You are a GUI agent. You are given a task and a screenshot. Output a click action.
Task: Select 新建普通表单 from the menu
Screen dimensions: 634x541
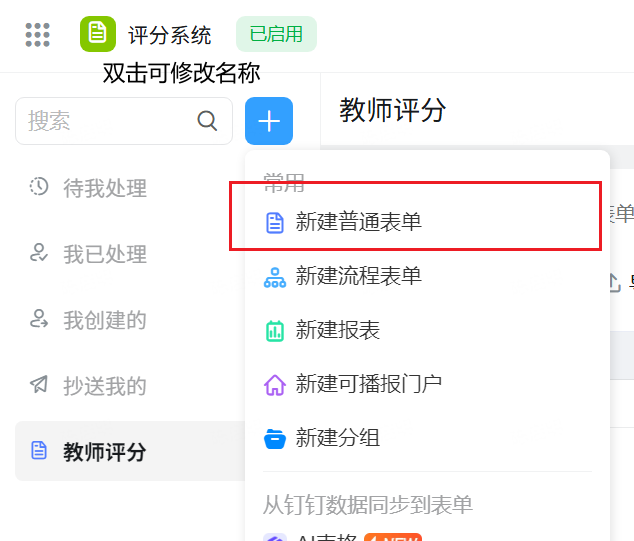pos(358,222)
